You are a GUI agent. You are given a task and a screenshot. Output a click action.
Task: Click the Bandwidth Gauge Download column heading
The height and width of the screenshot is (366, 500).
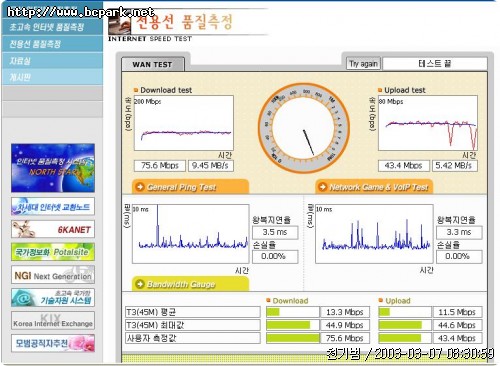[290, 301]
